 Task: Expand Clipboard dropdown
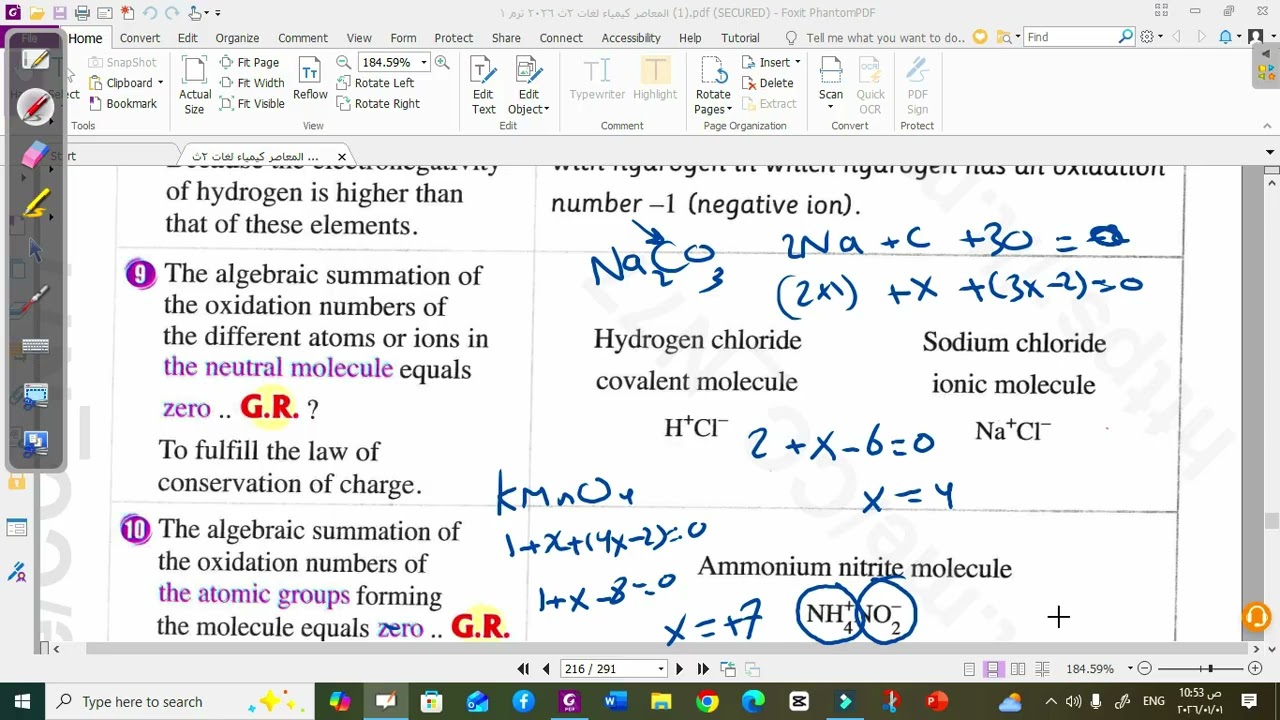click(x=160, y=83)
